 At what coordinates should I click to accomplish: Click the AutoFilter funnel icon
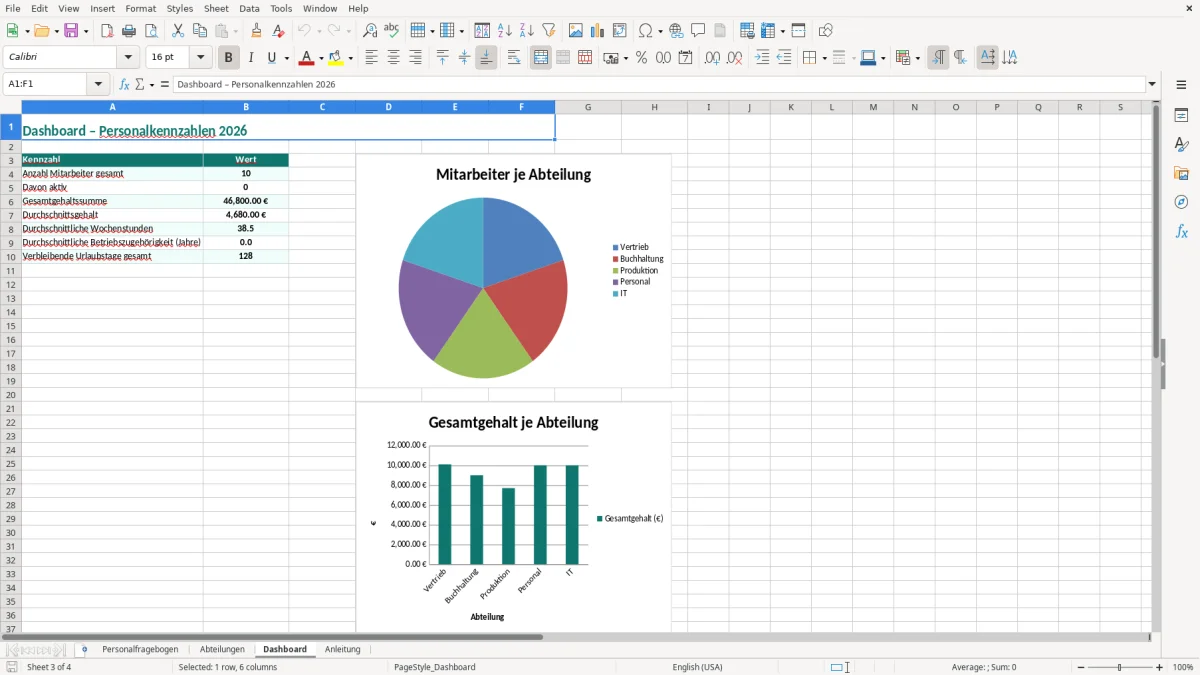[549, 31]
